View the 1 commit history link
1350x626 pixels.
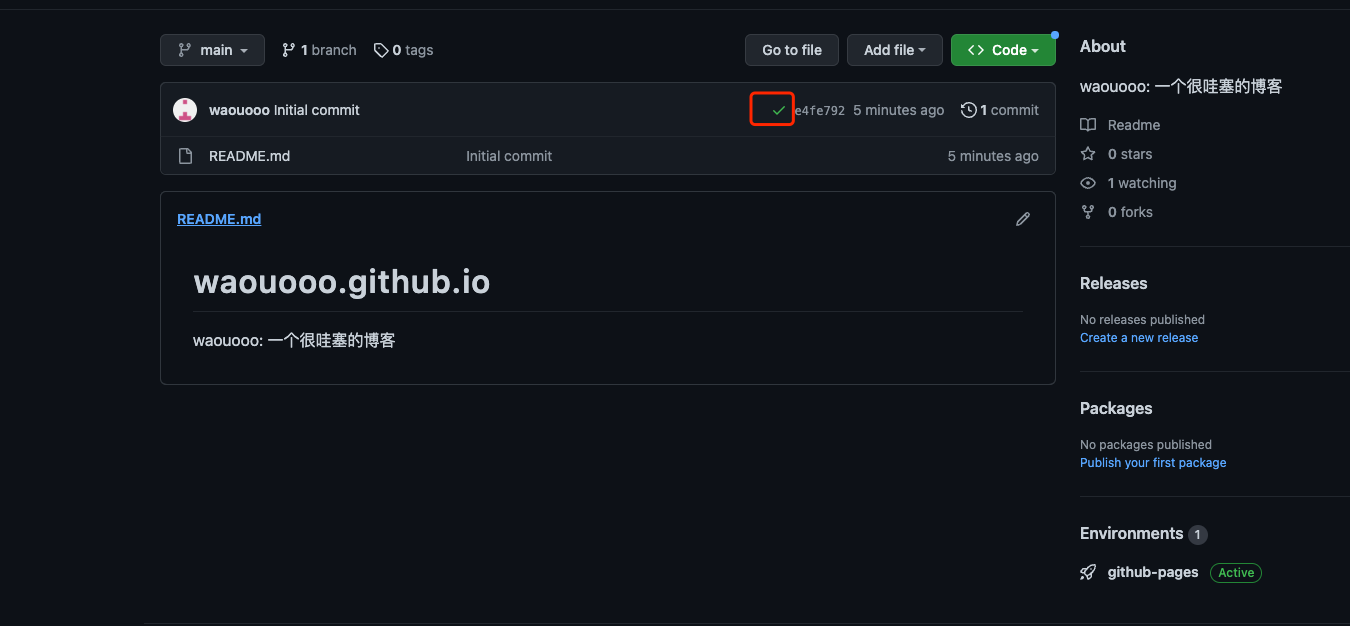[1000, 110]
